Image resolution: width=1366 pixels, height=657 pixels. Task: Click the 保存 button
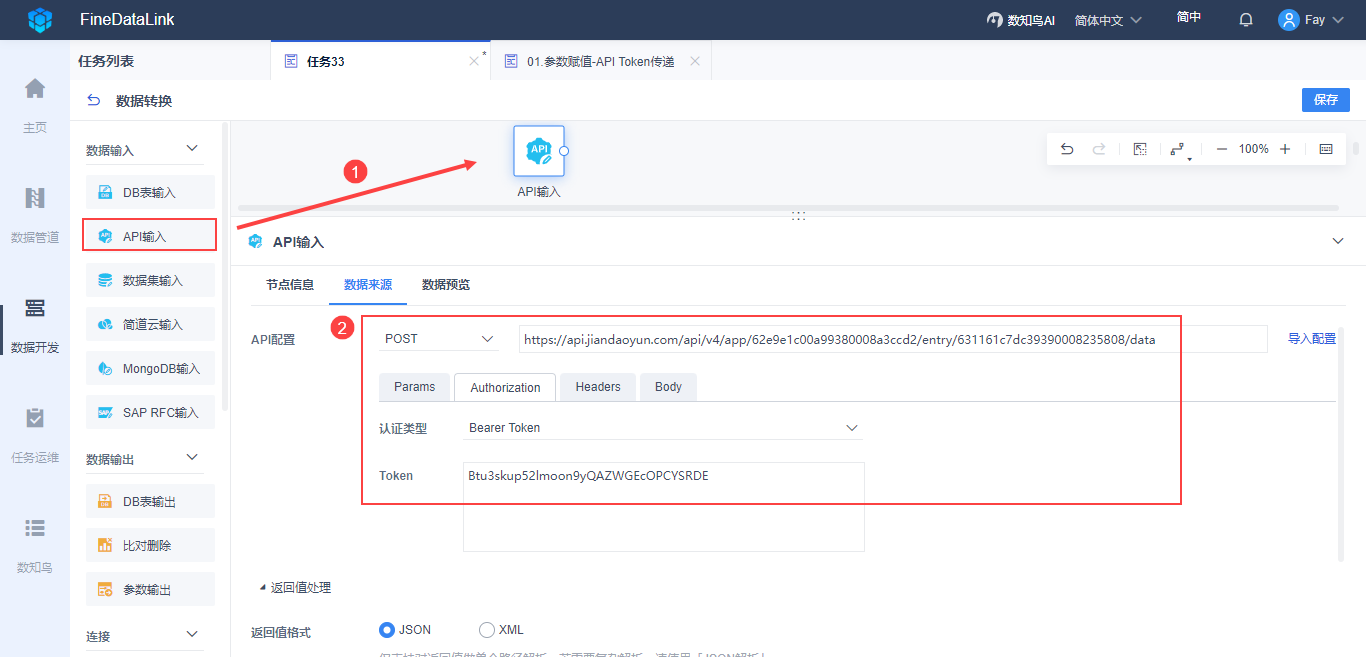click(x=1326, y=100)
